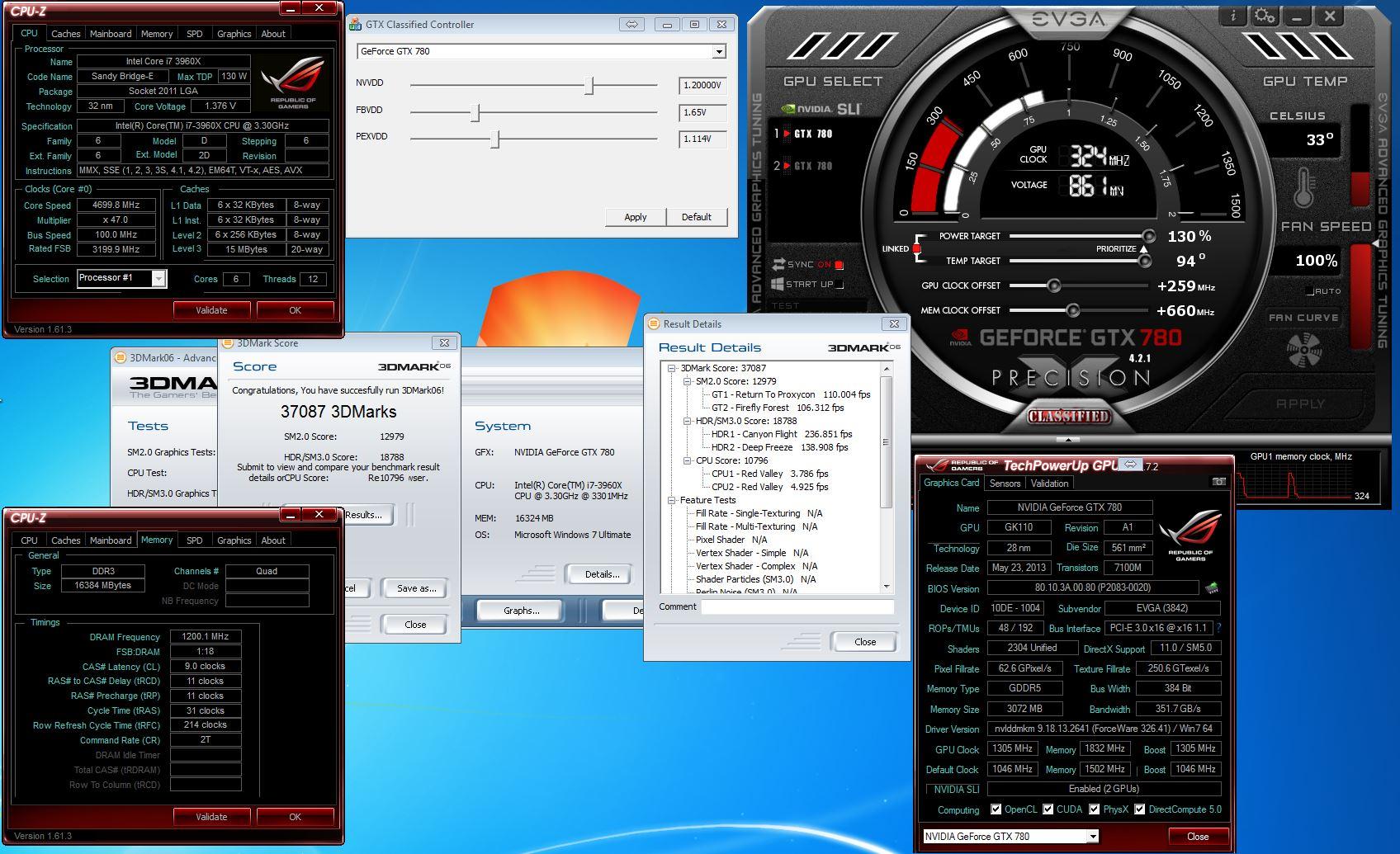The image size is (1400, 854).
Task: Click the GTX Classified Controller title bar icon
Action: [356, 24]
